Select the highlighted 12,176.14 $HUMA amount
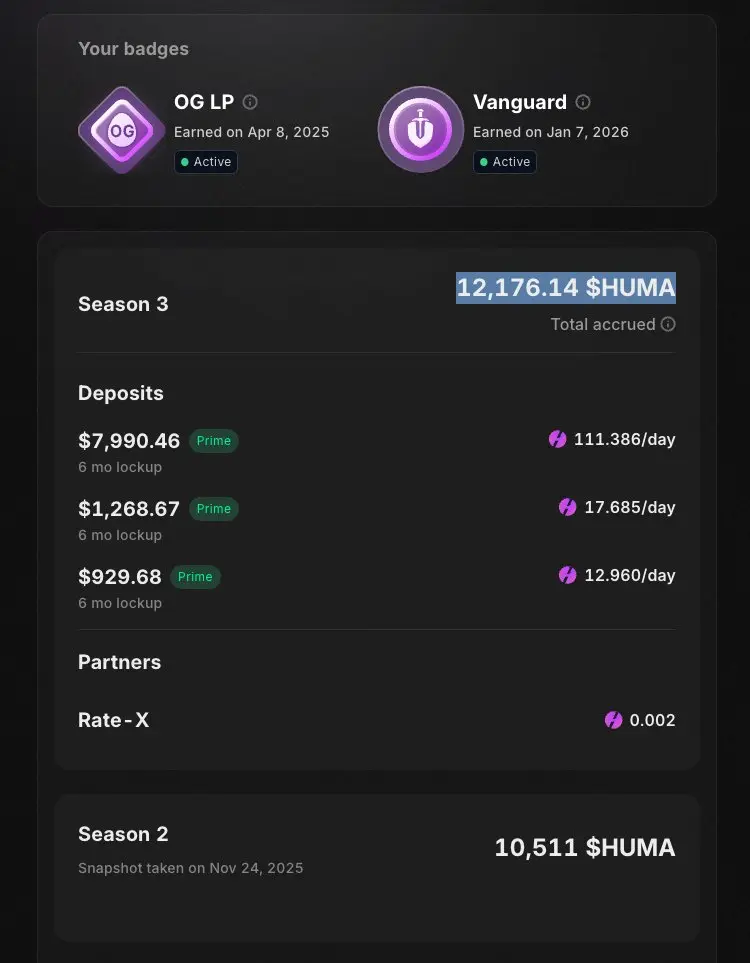The width and height of the screenshot is (750, 963). point(566,288)
